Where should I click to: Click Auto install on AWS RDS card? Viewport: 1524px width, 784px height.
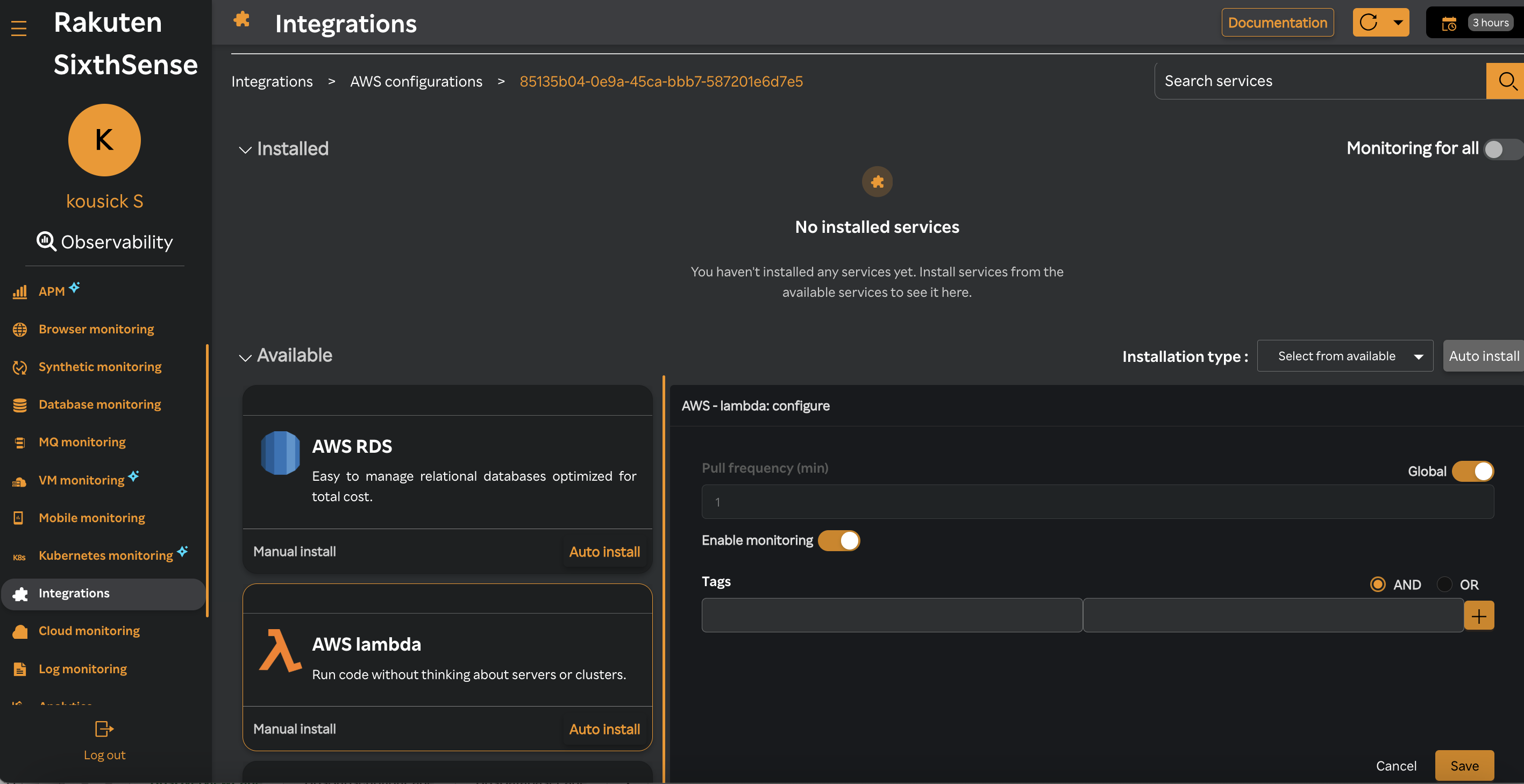click(604, 552)
